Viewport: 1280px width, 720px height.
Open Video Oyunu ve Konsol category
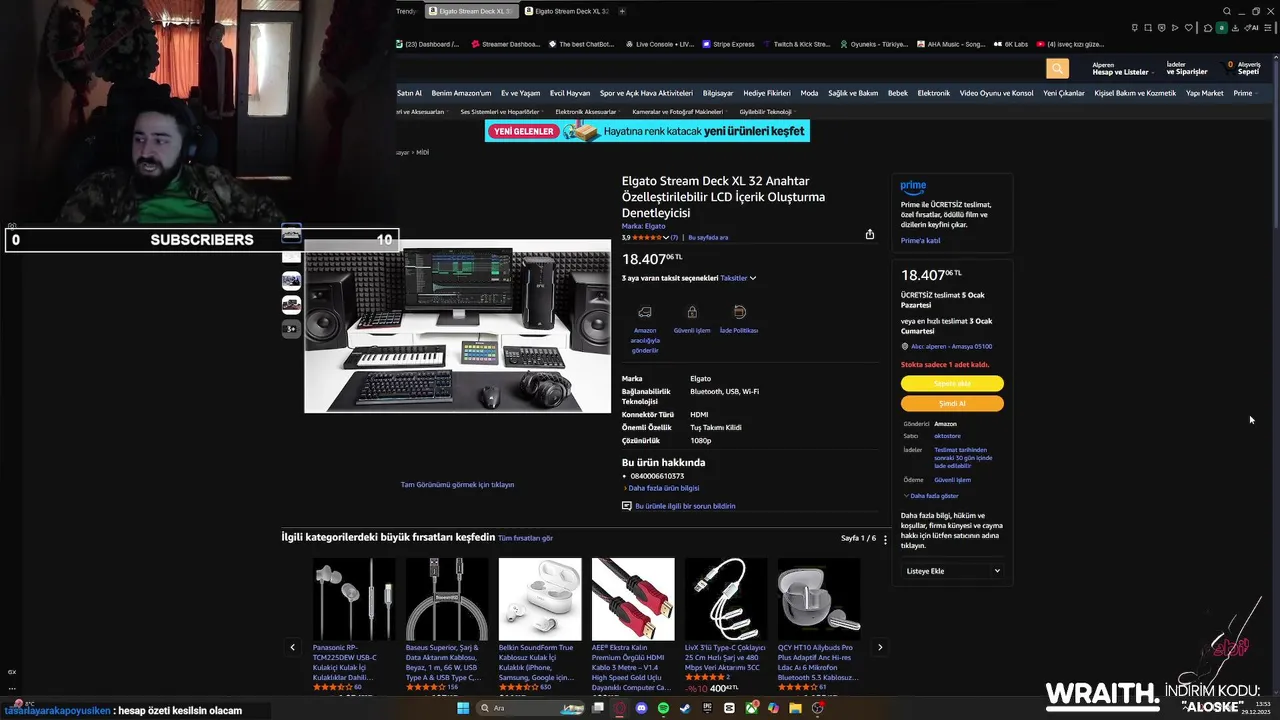(x=996, y=93)
